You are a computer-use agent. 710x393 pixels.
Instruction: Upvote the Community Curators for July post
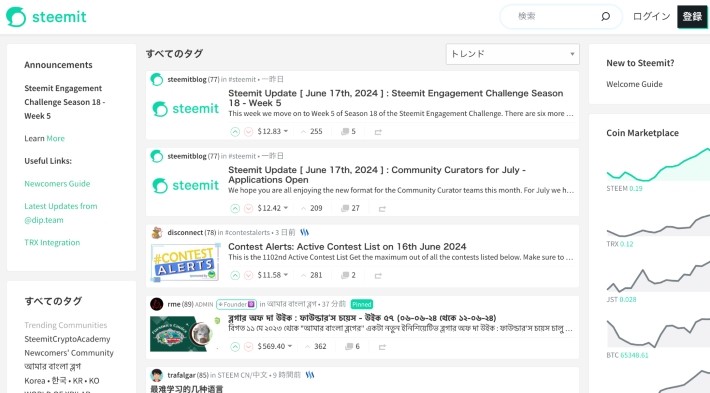click(235, 208)
